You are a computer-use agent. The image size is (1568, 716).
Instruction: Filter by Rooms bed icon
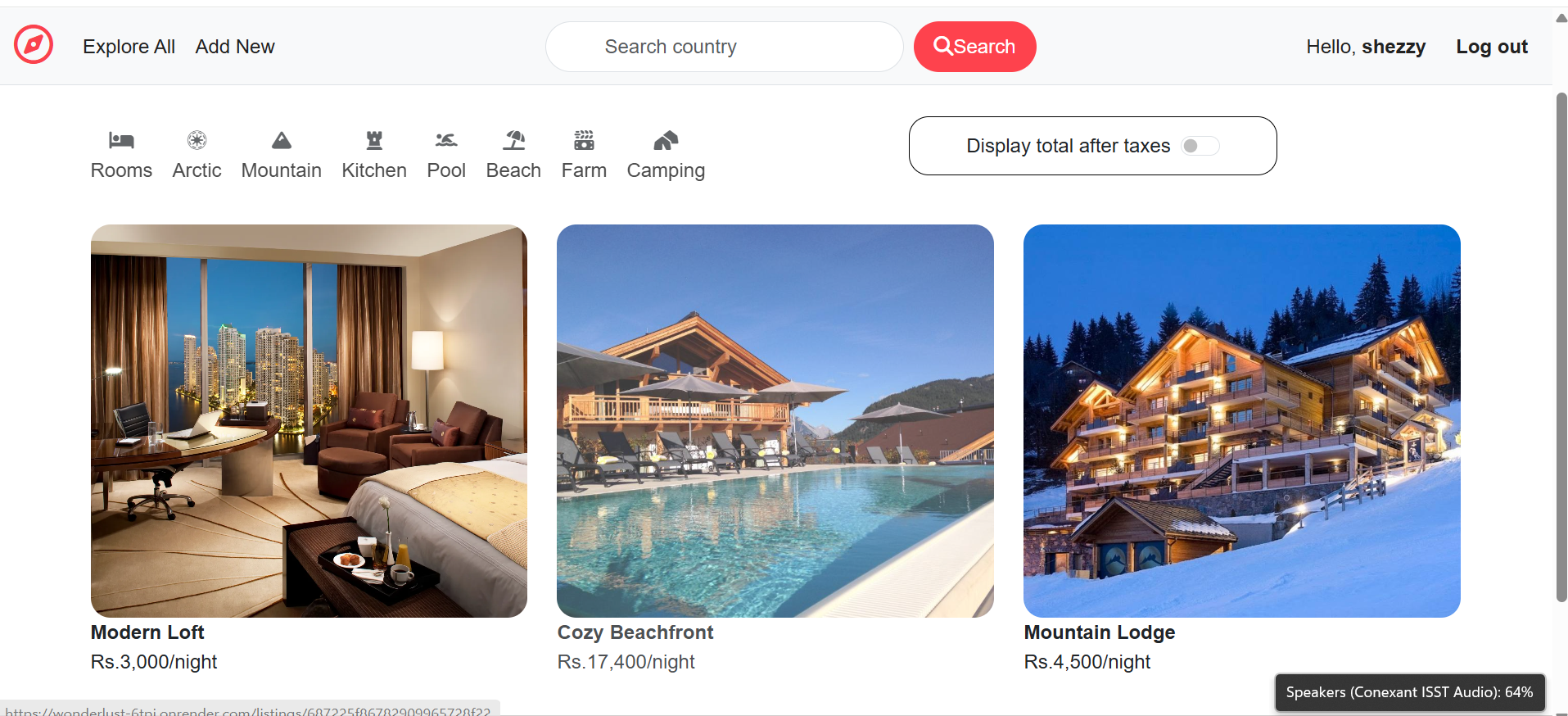pos(121,140)
